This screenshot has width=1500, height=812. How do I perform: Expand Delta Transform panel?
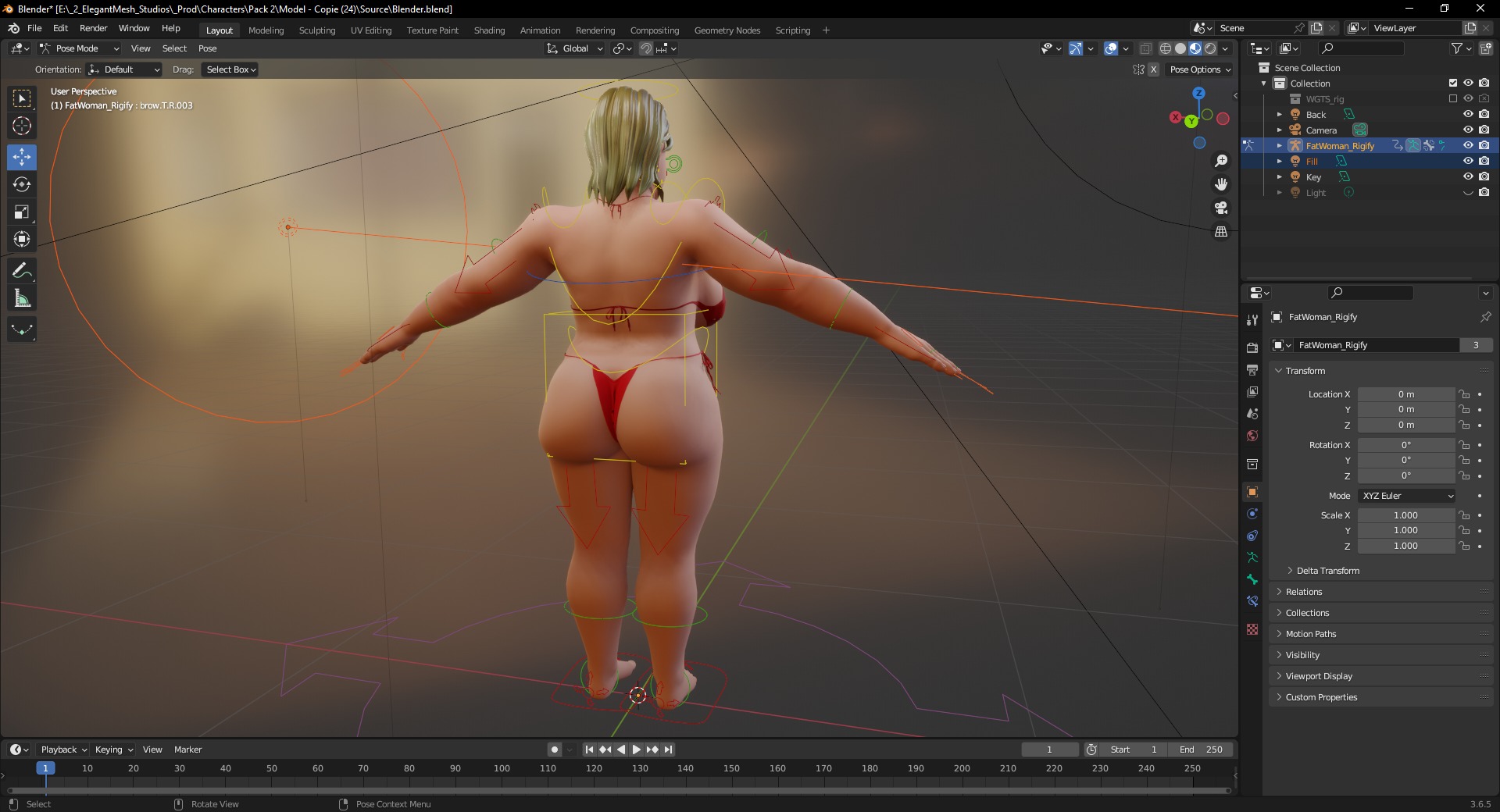pos(1327,571)
